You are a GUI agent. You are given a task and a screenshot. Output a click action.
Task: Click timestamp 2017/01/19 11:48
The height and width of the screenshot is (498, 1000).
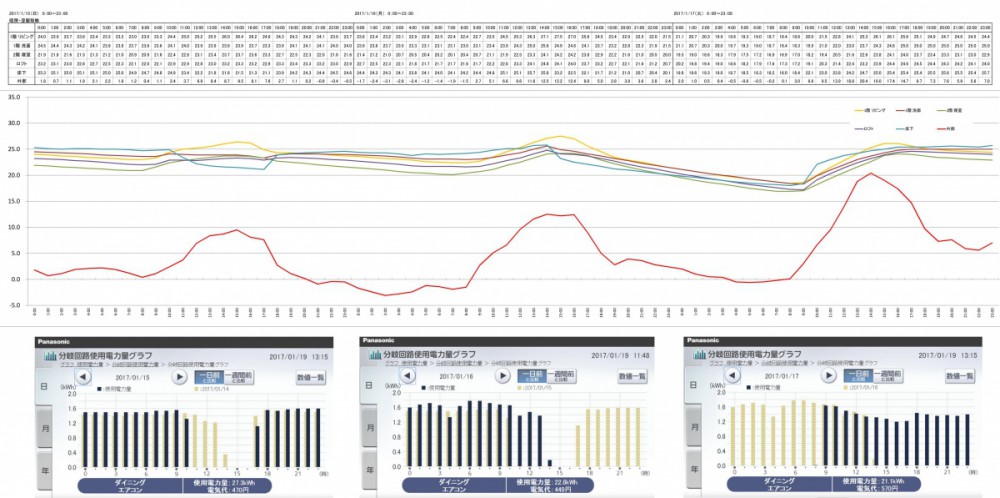pyautogui.click(x=620, y=355)
